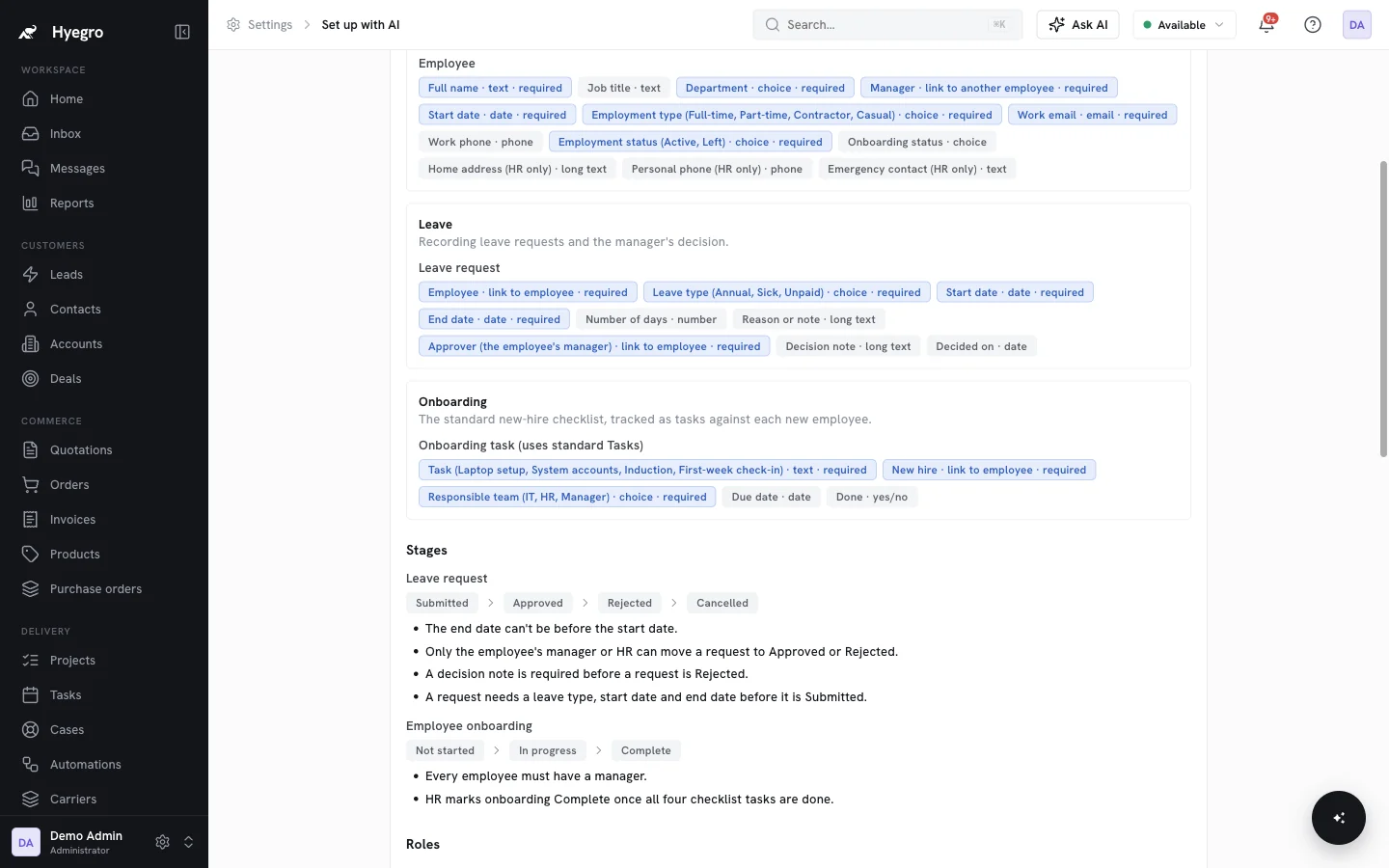1389x868 pixels.
Task: Go to Settings breadcrumb link
Action: 270,25
